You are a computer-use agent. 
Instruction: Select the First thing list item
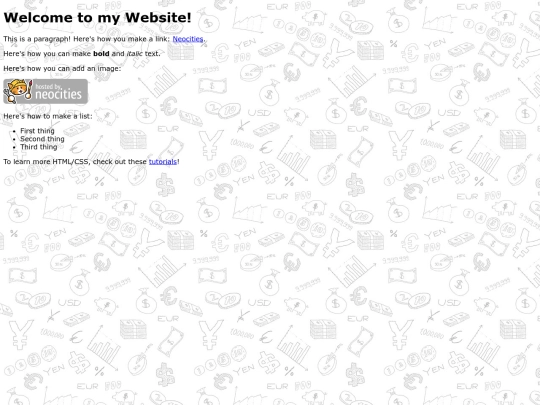click(37, 131)
